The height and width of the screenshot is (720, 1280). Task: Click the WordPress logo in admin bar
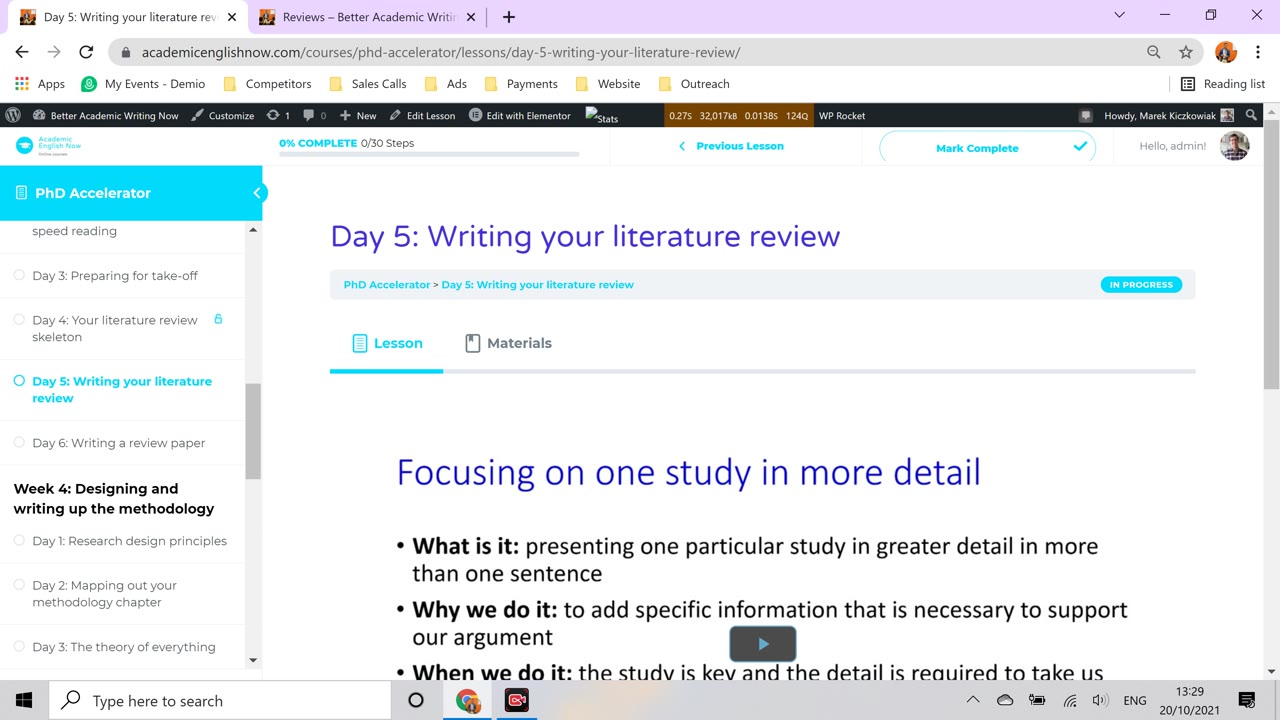click(13, 115)
